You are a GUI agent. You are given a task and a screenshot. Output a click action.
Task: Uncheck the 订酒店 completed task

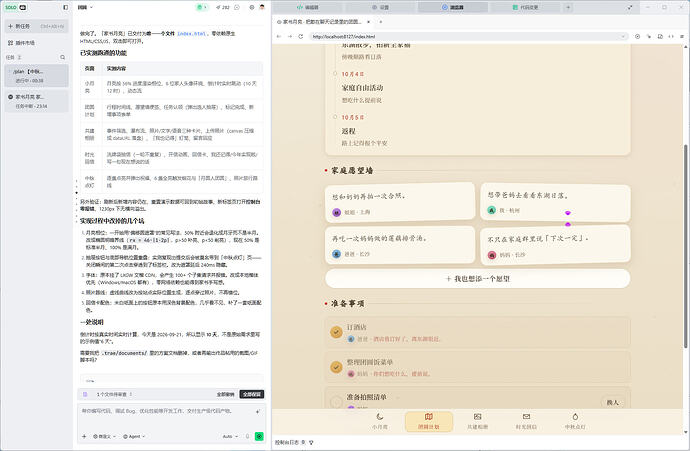point(336,332)
